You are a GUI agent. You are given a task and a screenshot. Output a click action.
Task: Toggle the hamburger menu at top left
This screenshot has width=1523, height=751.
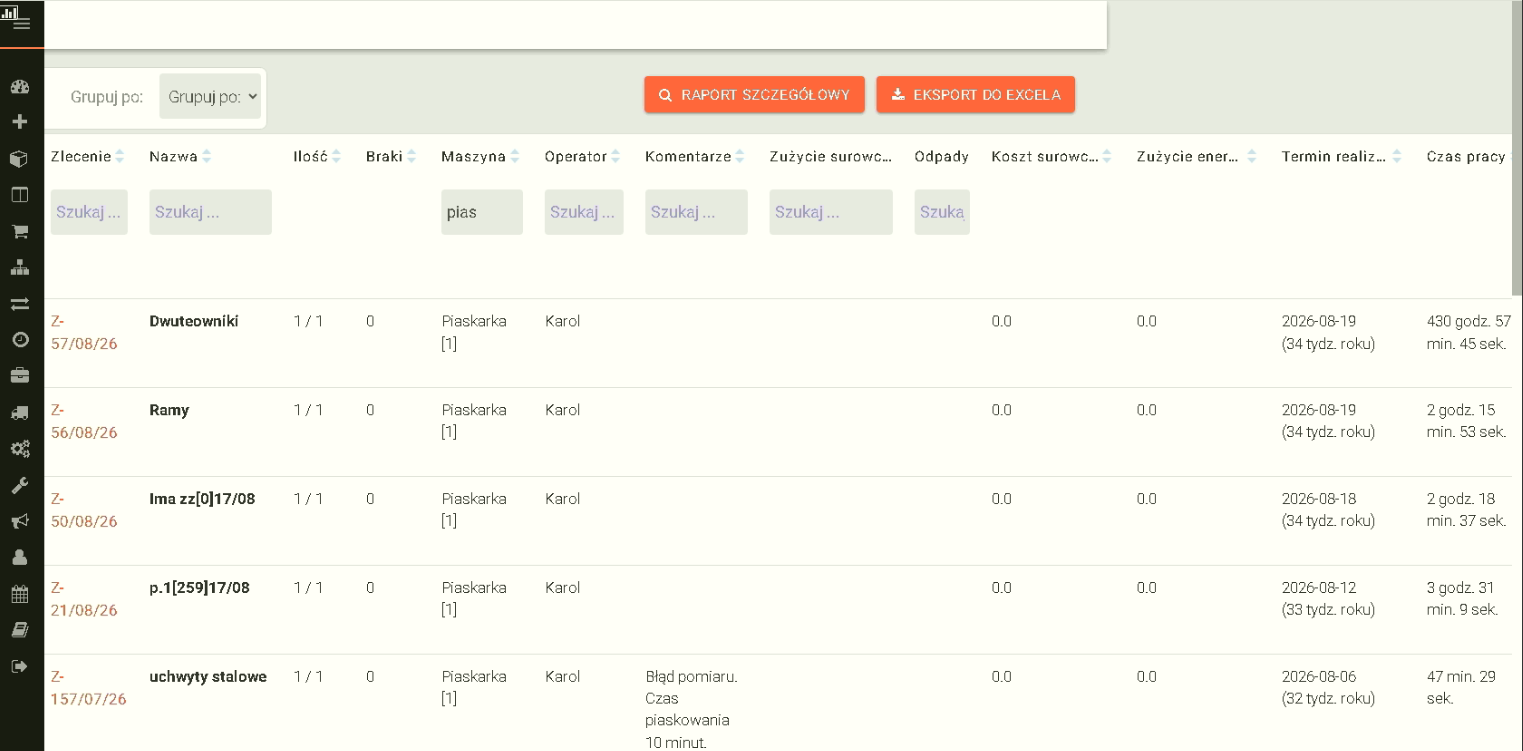(x=21, y=23)
